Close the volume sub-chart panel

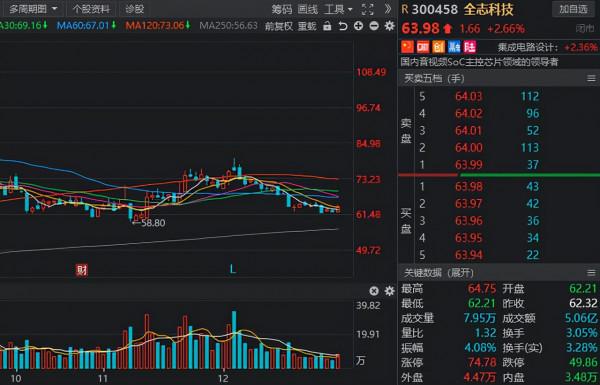click(x=374, y=291)
